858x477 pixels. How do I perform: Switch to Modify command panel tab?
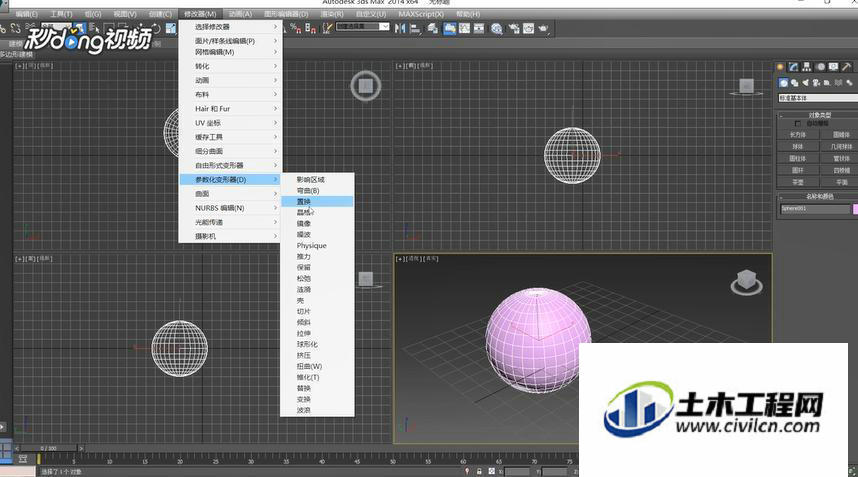(793, 67)
